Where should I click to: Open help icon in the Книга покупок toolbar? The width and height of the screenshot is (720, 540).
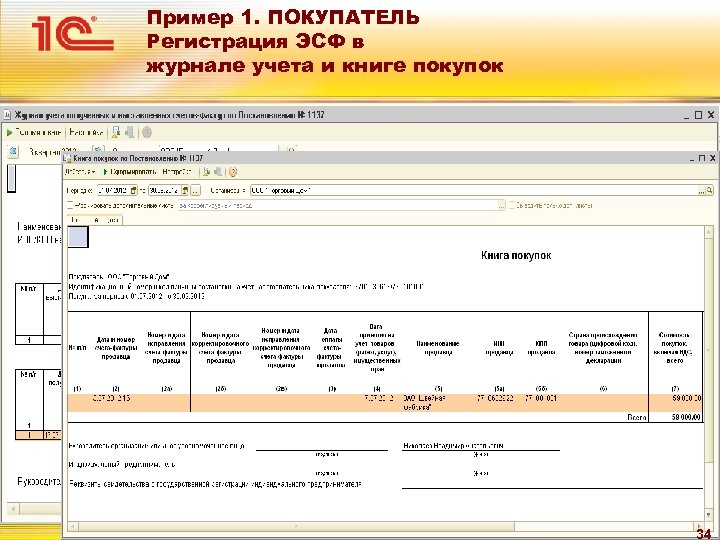click(x=233, y=172)
